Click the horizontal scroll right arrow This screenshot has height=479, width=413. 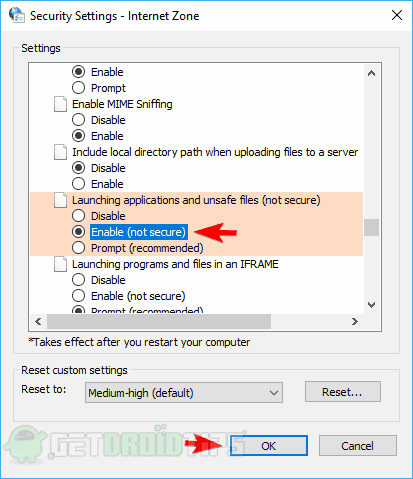355,321
